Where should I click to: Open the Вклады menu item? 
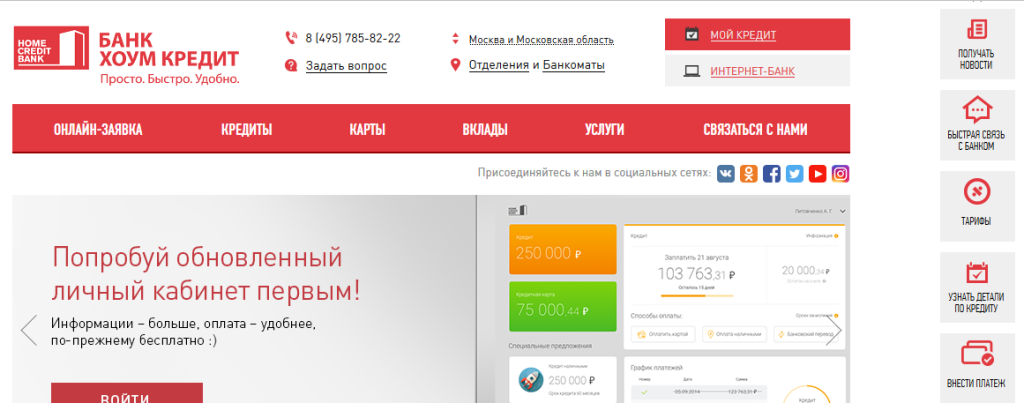[x=484, y=129]
